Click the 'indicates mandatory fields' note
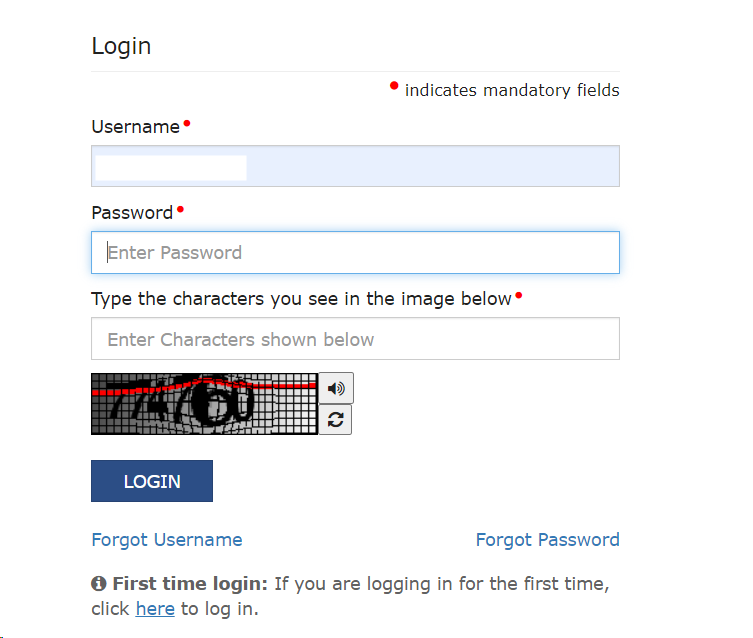Image resolution: width=753 pixels, height=638 pixels. (512, 90)
